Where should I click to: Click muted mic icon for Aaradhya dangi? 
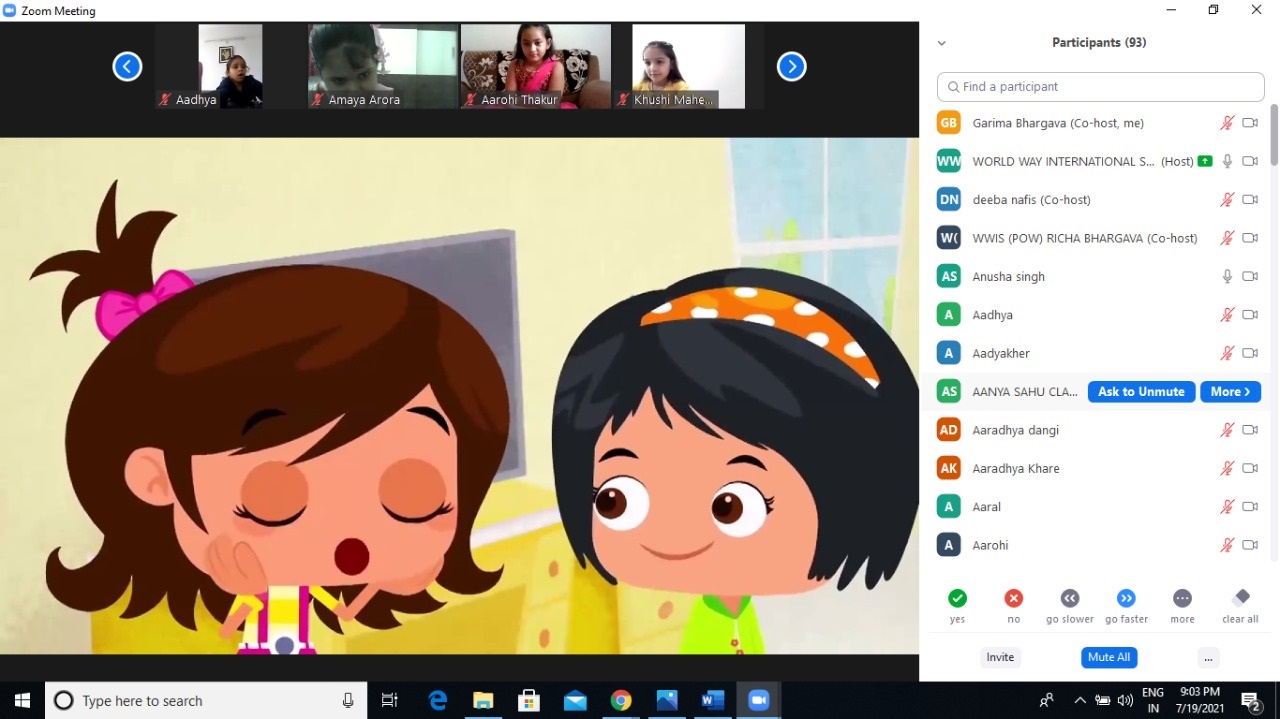(x=1227, y=430)
